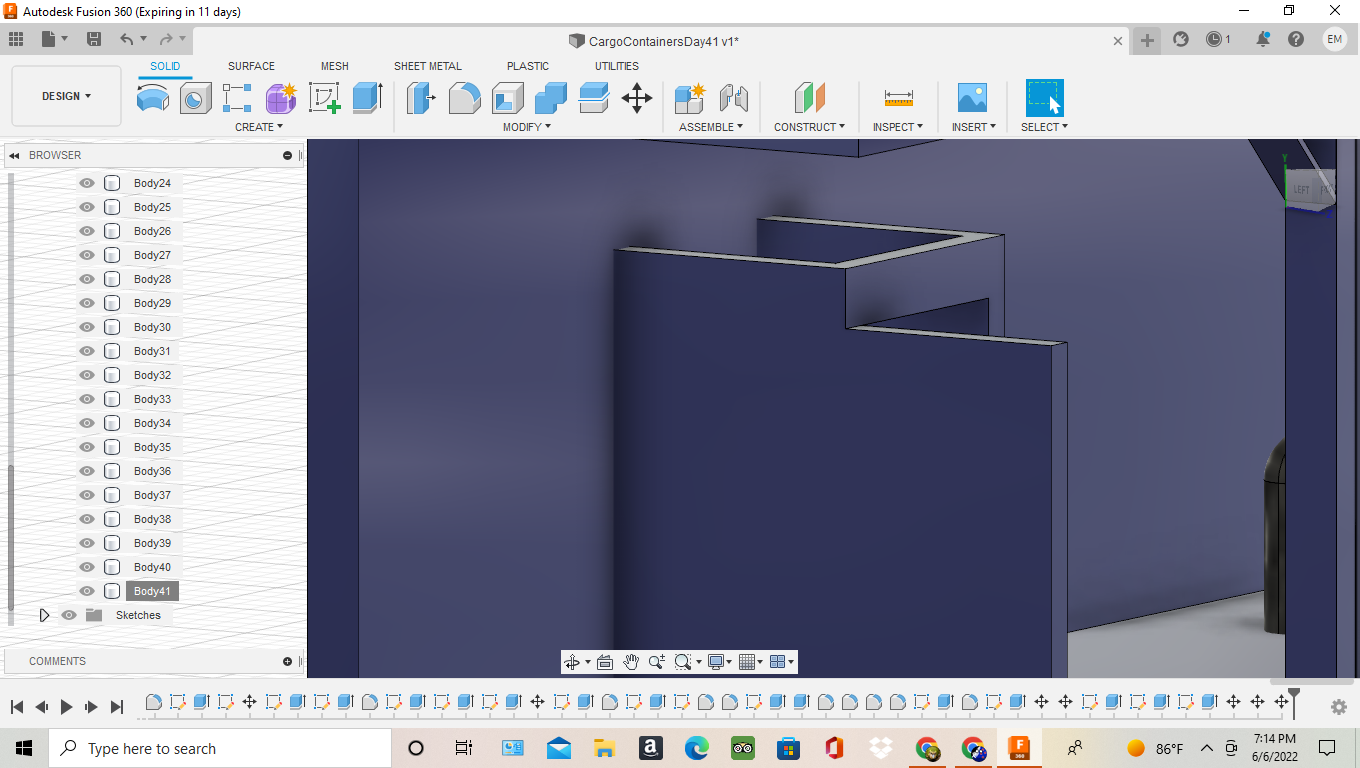Add a new design tab
The width and height of the screenshot is (1360, 768).
(x=1147, y=40)
